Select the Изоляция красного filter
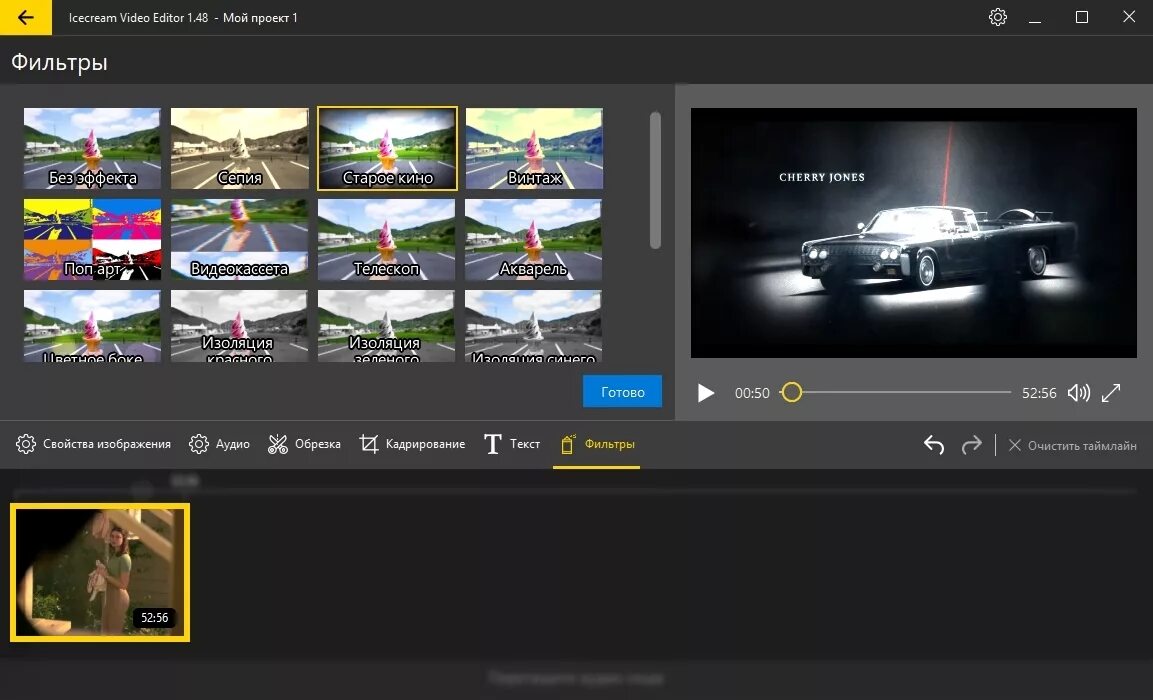This screenshot has width=1153, height=700. (x=240, y=326)
